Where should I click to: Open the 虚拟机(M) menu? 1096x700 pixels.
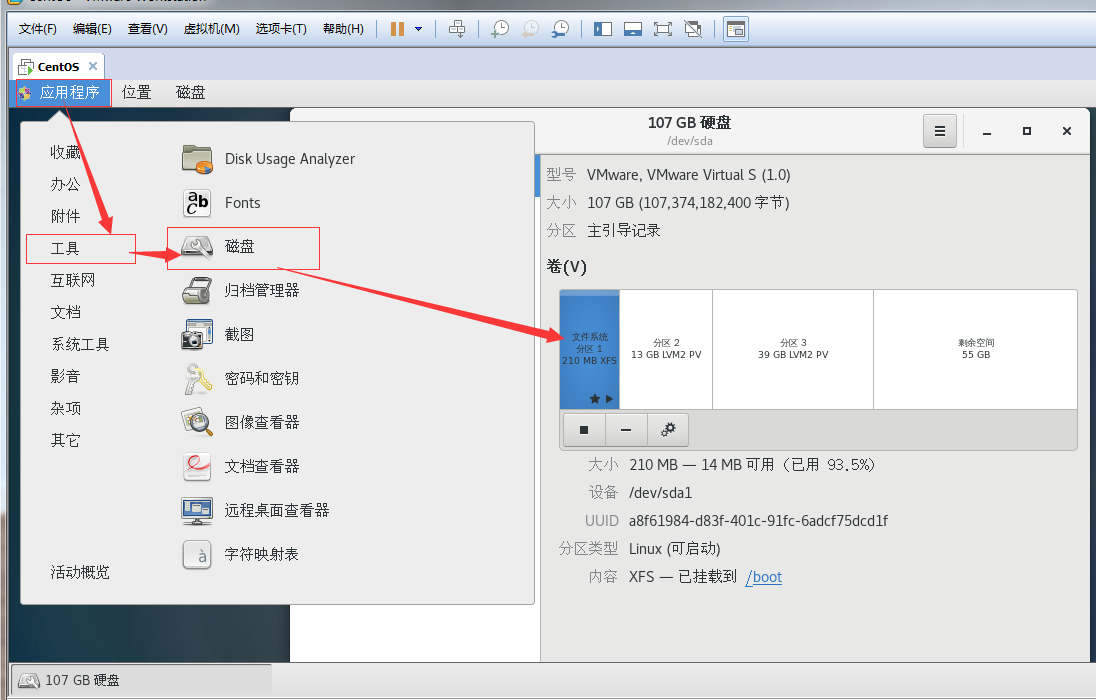point(211,29)
